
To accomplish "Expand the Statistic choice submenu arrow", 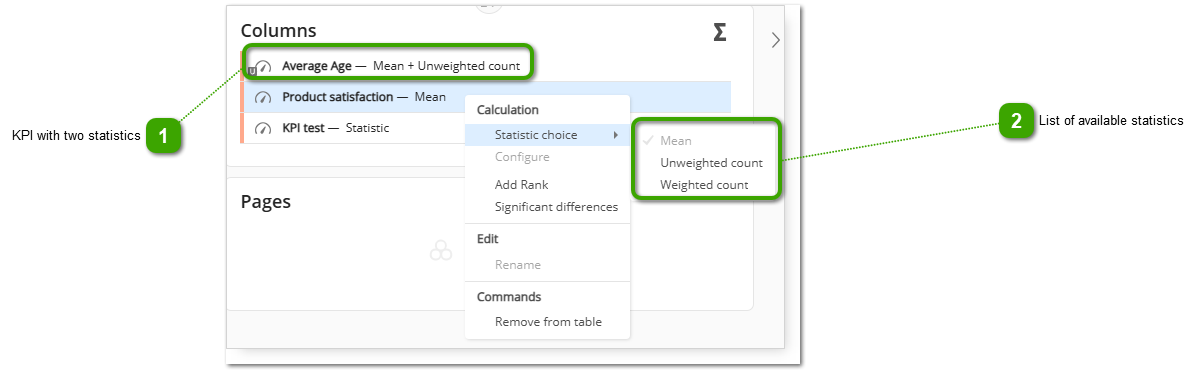I will (x=616, y=134).
